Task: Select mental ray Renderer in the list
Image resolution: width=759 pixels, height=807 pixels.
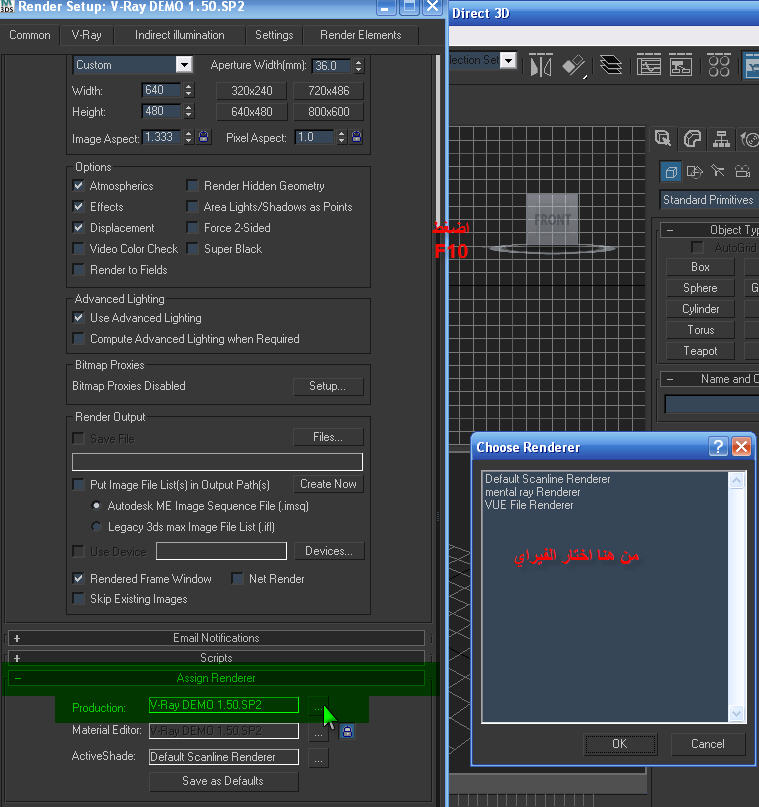Action: (533, 492)
